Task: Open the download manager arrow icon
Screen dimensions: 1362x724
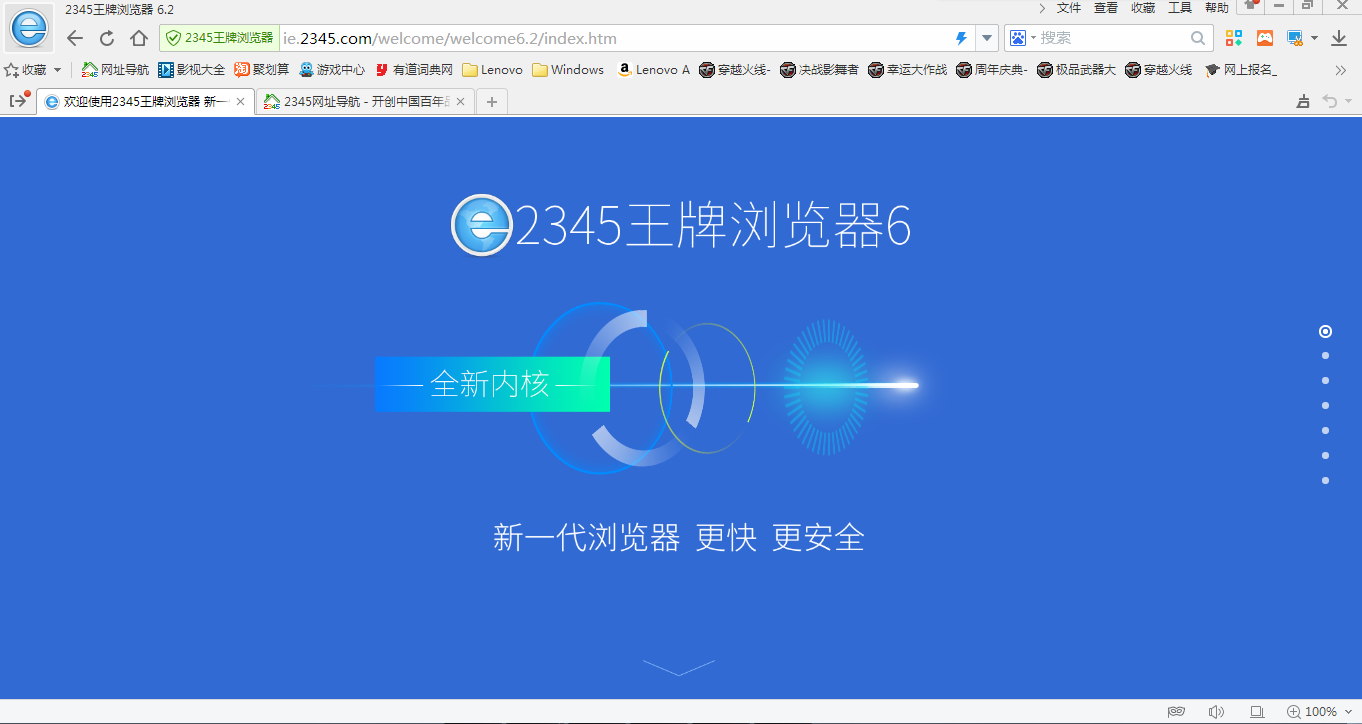Action: coord(1340,37)
